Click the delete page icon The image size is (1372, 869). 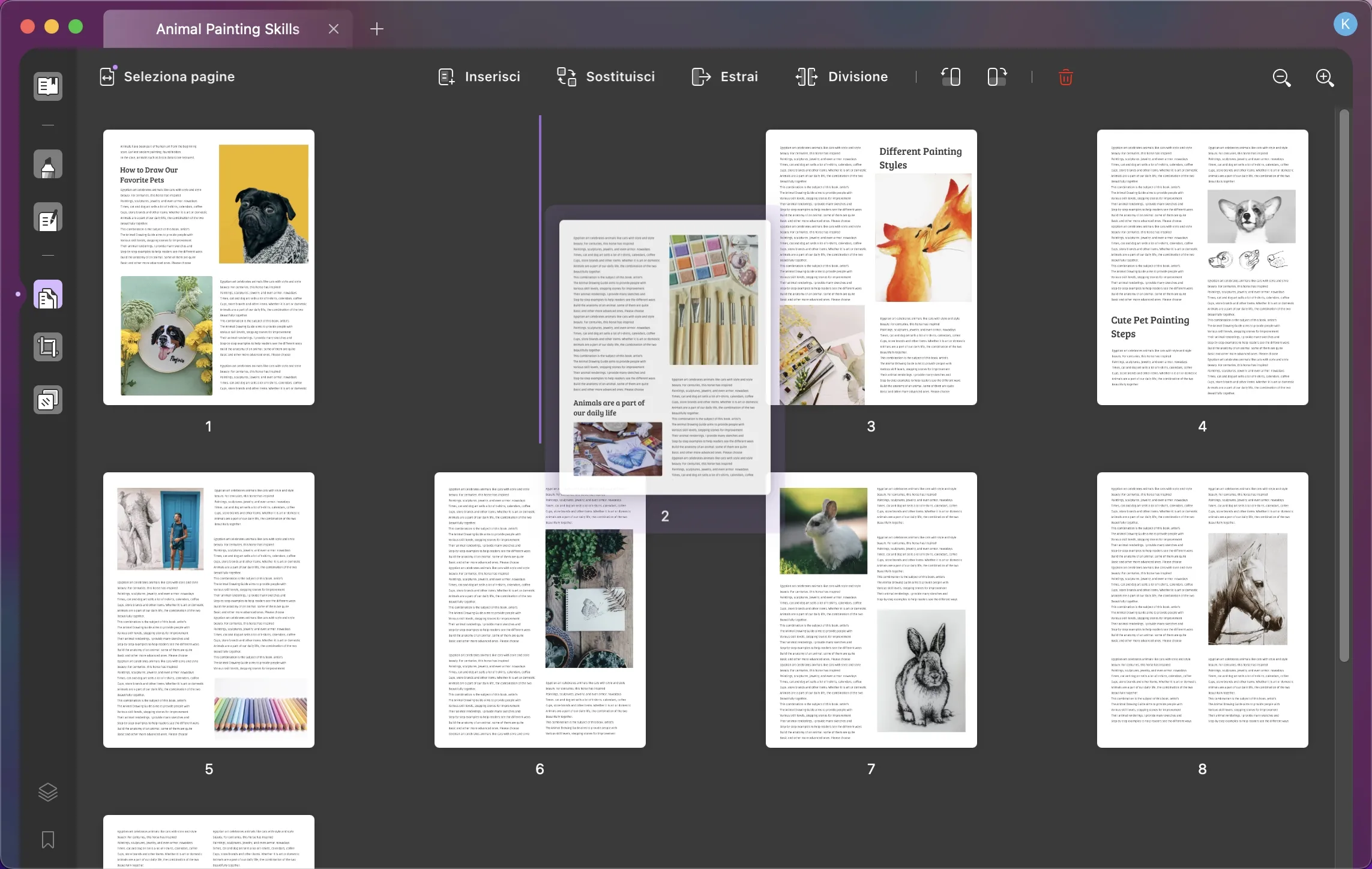tap(1066, 76)
